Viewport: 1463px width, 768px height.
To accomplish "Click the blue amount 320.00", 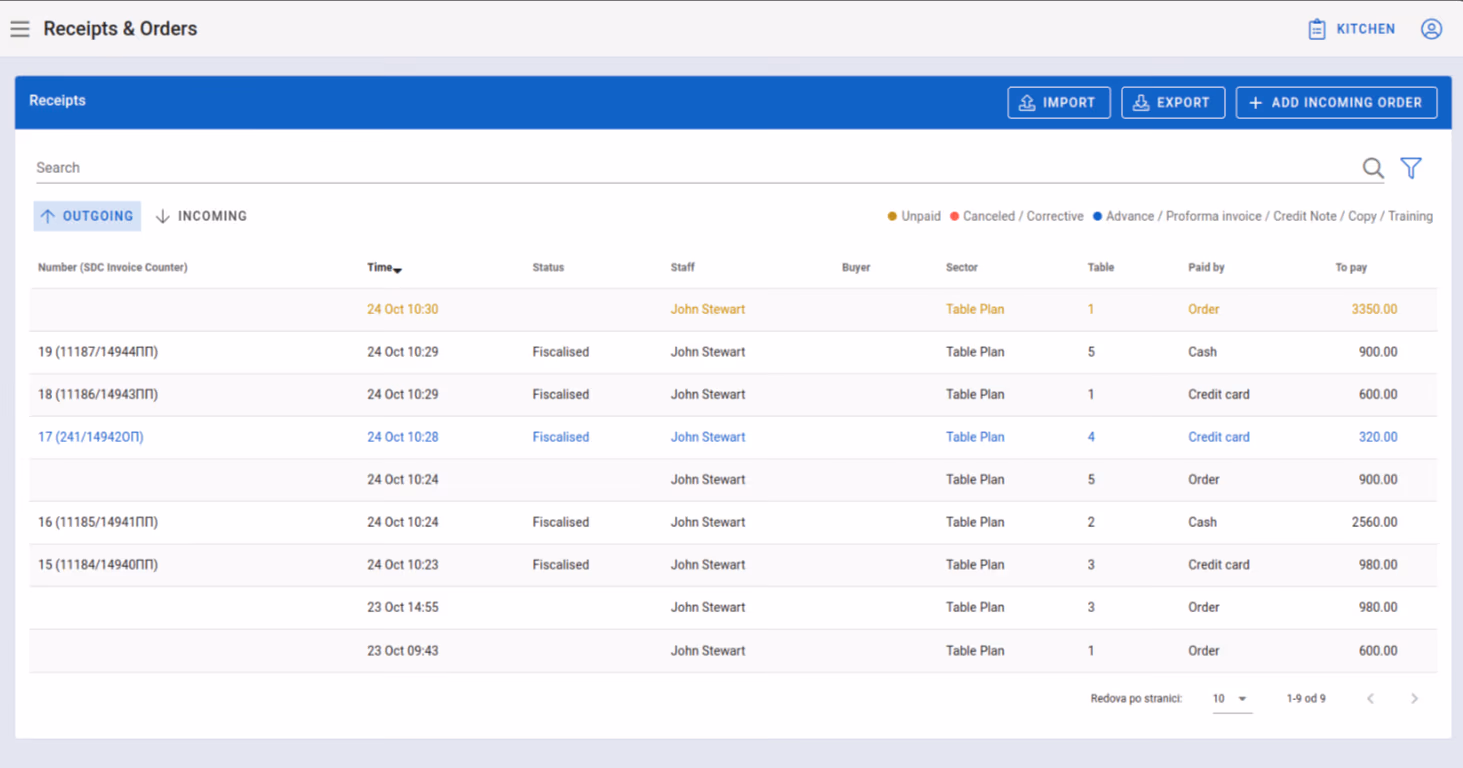I will (1378, 437).
